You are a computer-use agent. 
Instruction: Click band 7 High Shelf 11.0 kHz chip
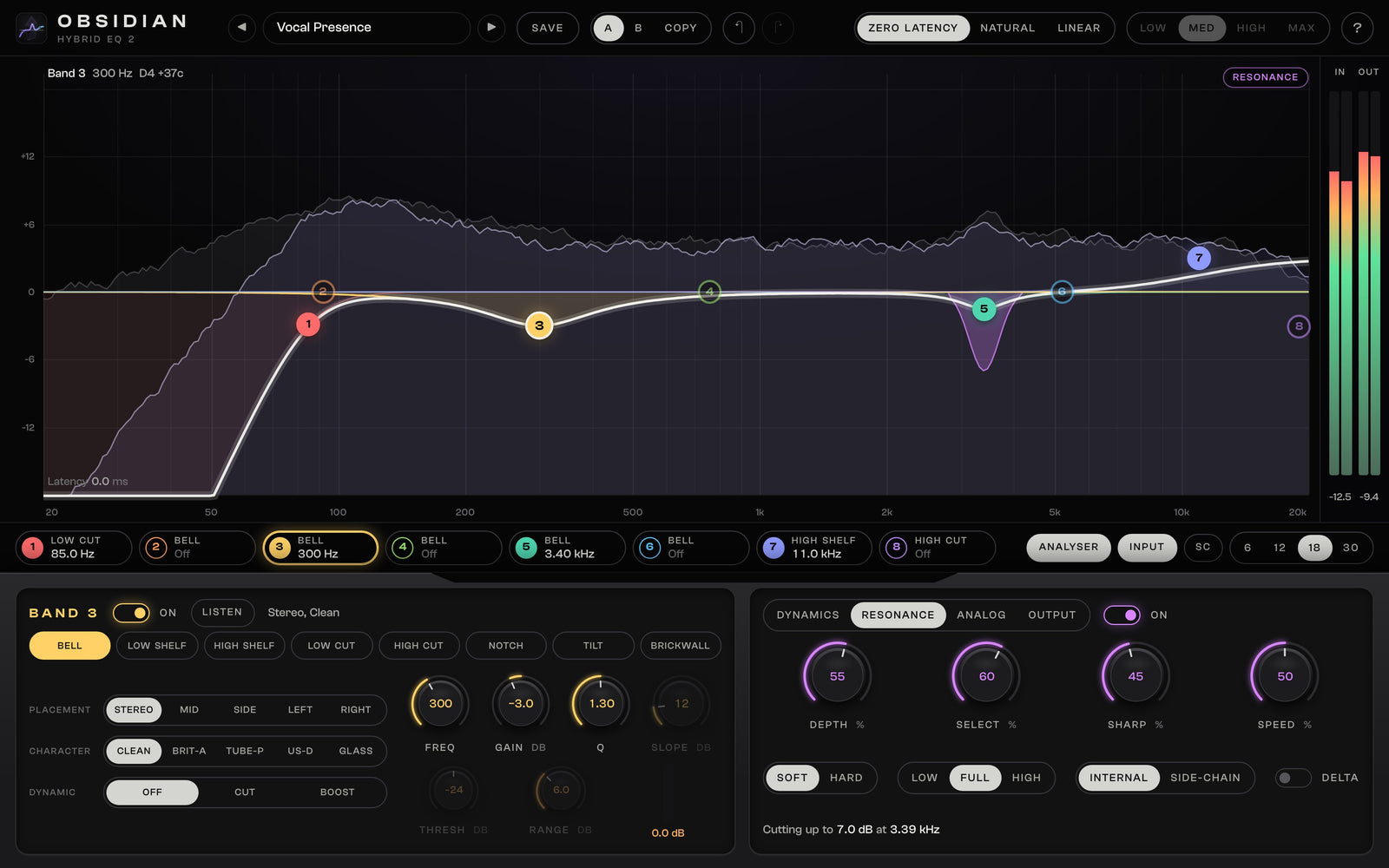(x=813, y=548)
